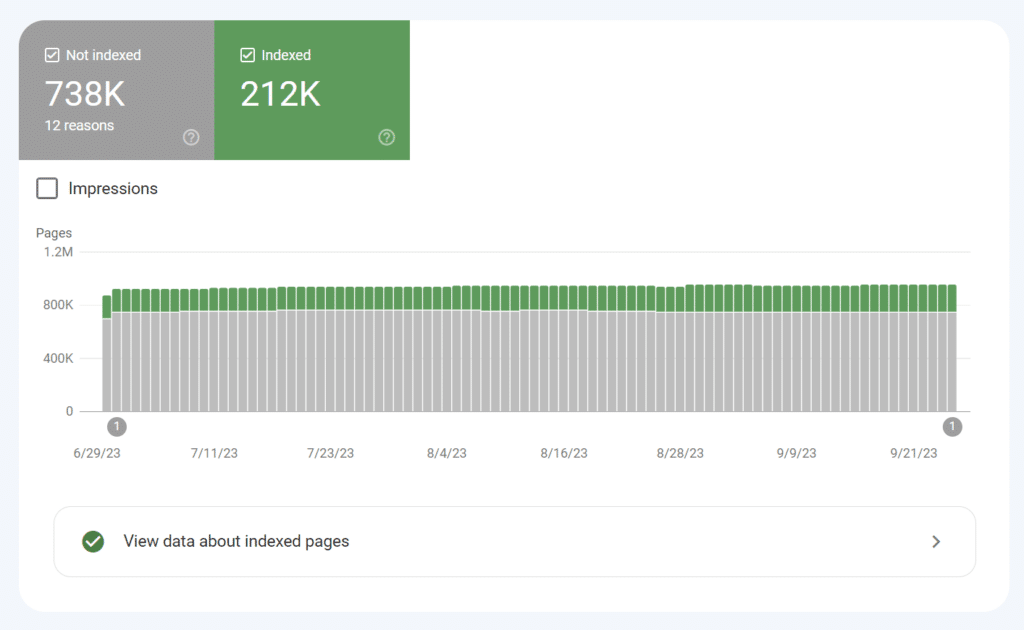This screenshot has width=1024, height=630.
Task: Open chevron arrow for indexed pages data
Action: tap(936, 542)
